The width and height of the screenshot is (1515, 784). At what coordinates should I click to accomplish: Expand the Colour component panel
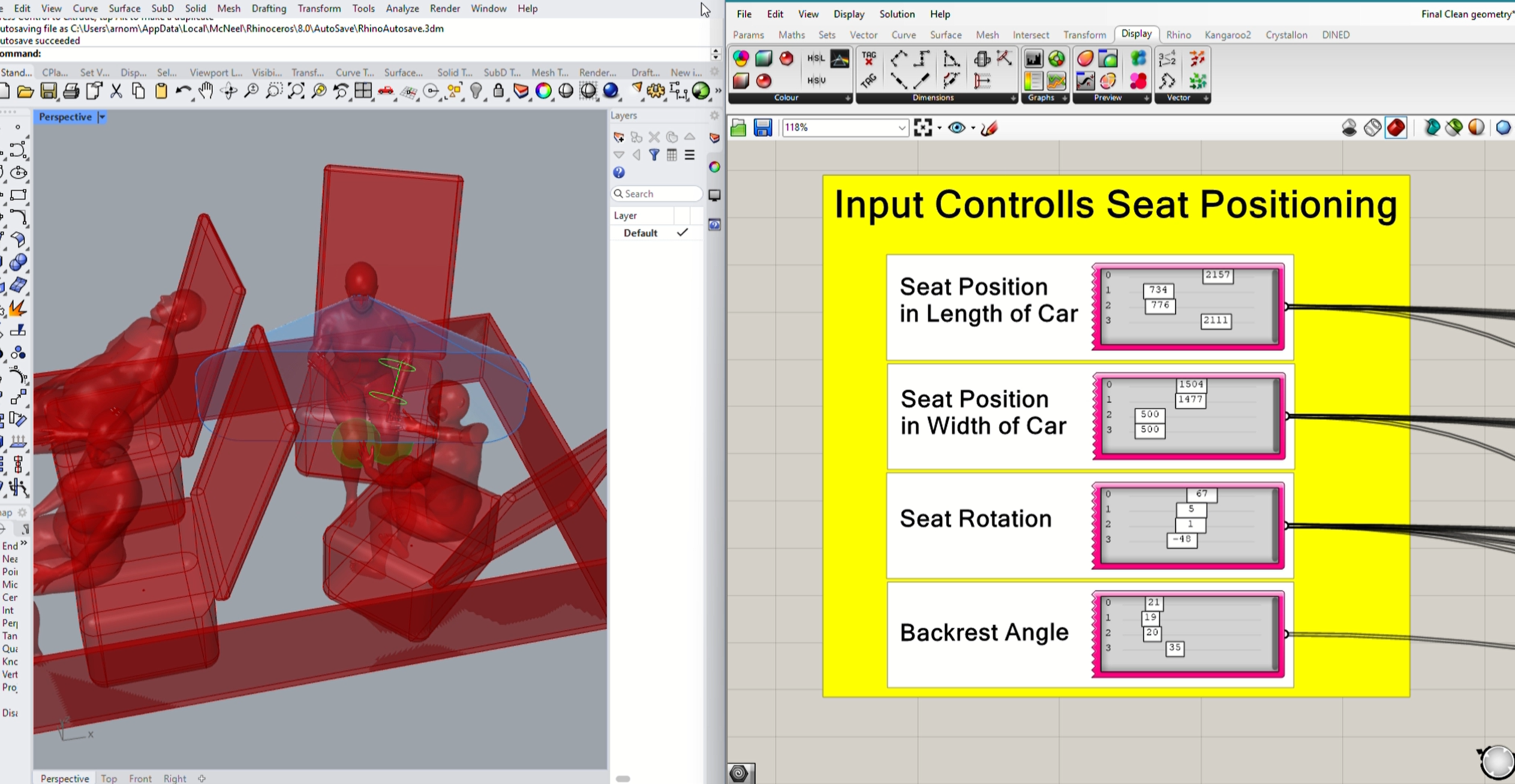tap(848, 98)
